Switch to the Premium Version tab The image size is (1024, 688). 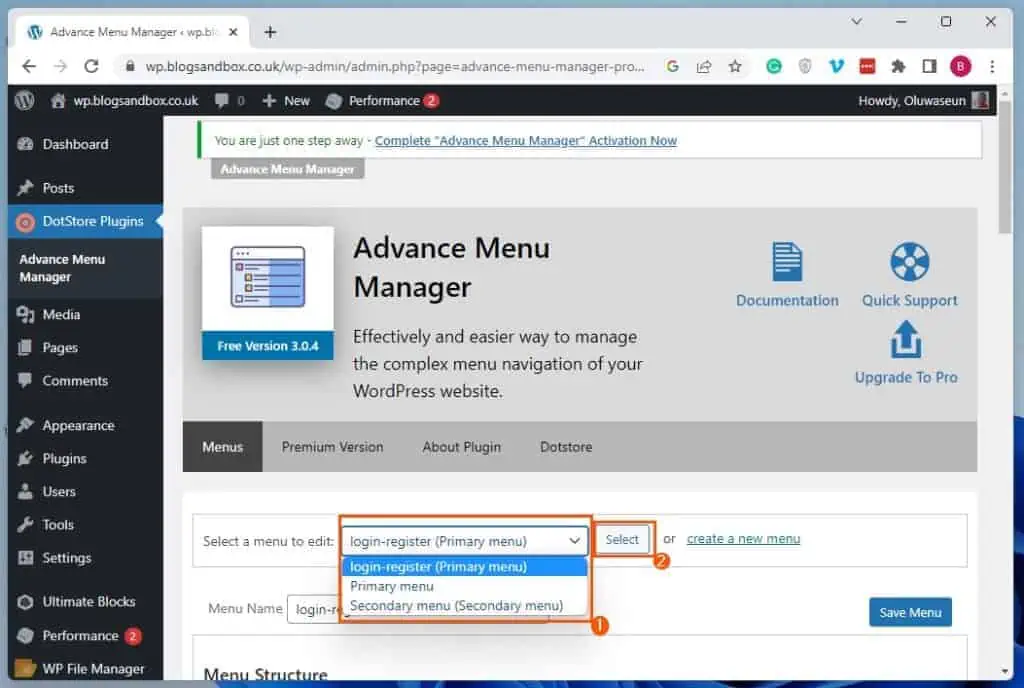point(333,447)
